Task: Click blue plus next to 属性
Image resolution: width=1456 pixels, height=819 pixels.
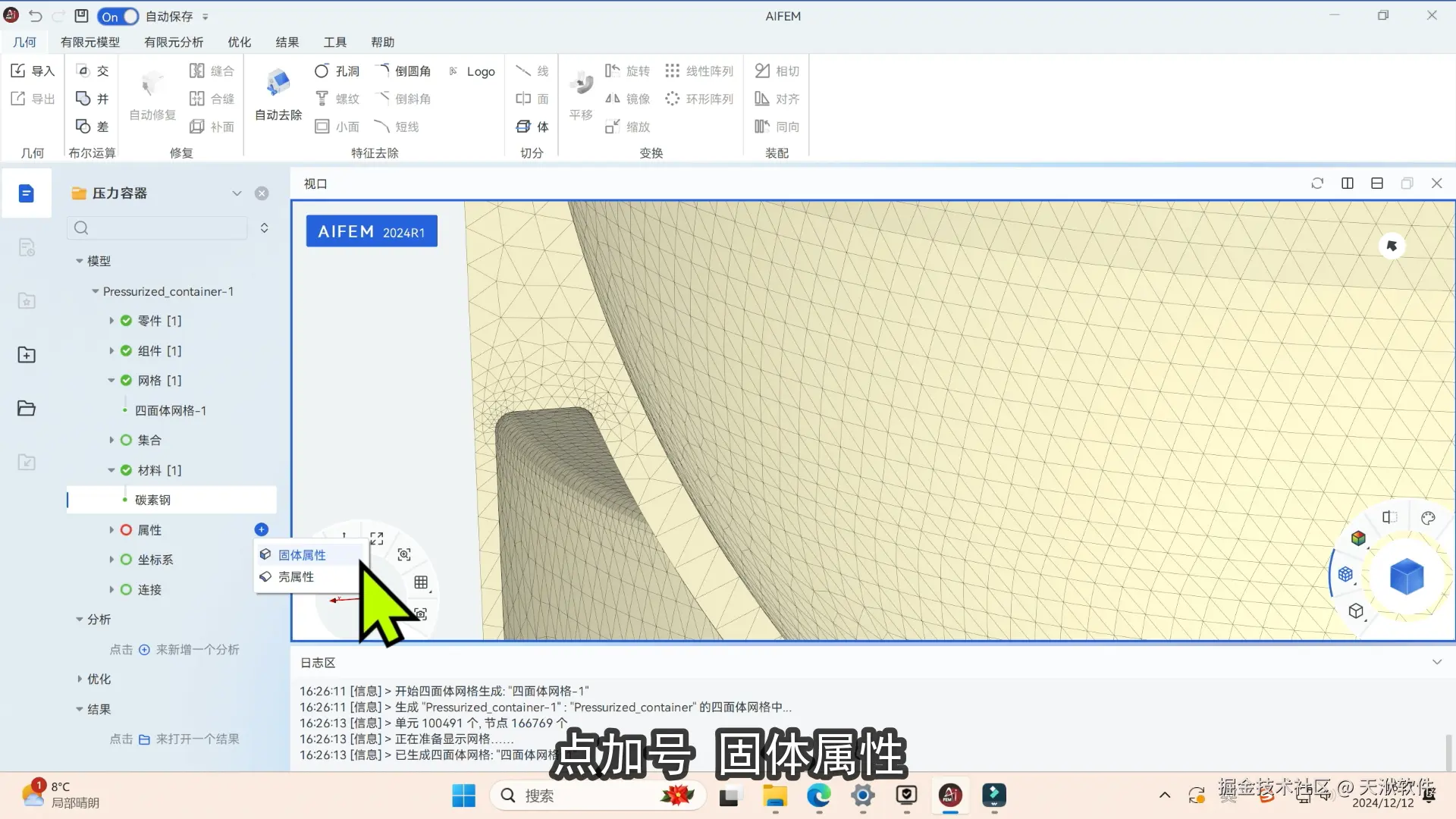Action: [261, 529]
